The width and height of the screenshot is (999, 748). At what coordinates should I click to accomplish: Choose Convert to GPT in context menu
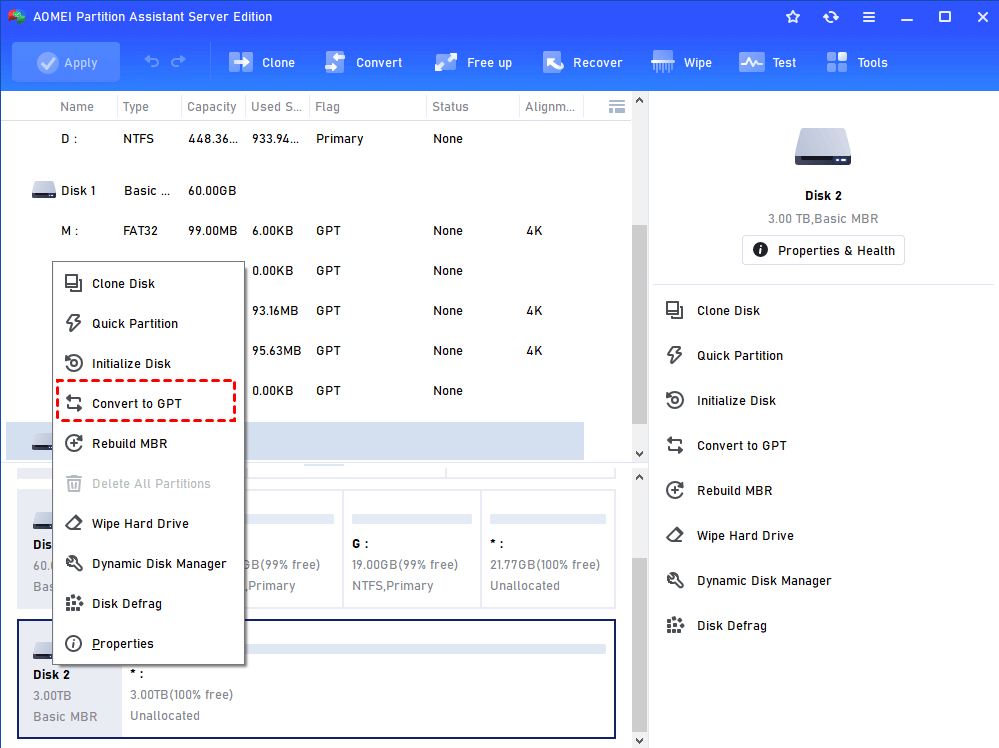(x=146, y=403)
